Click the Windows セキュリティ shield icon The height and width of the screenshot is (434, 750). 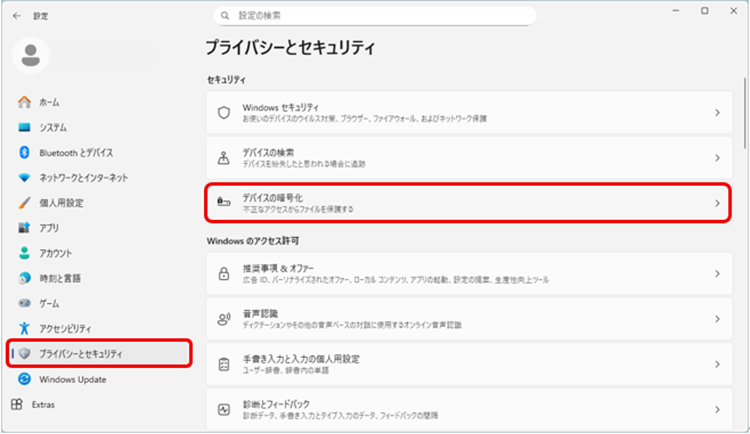pos(224,113)
